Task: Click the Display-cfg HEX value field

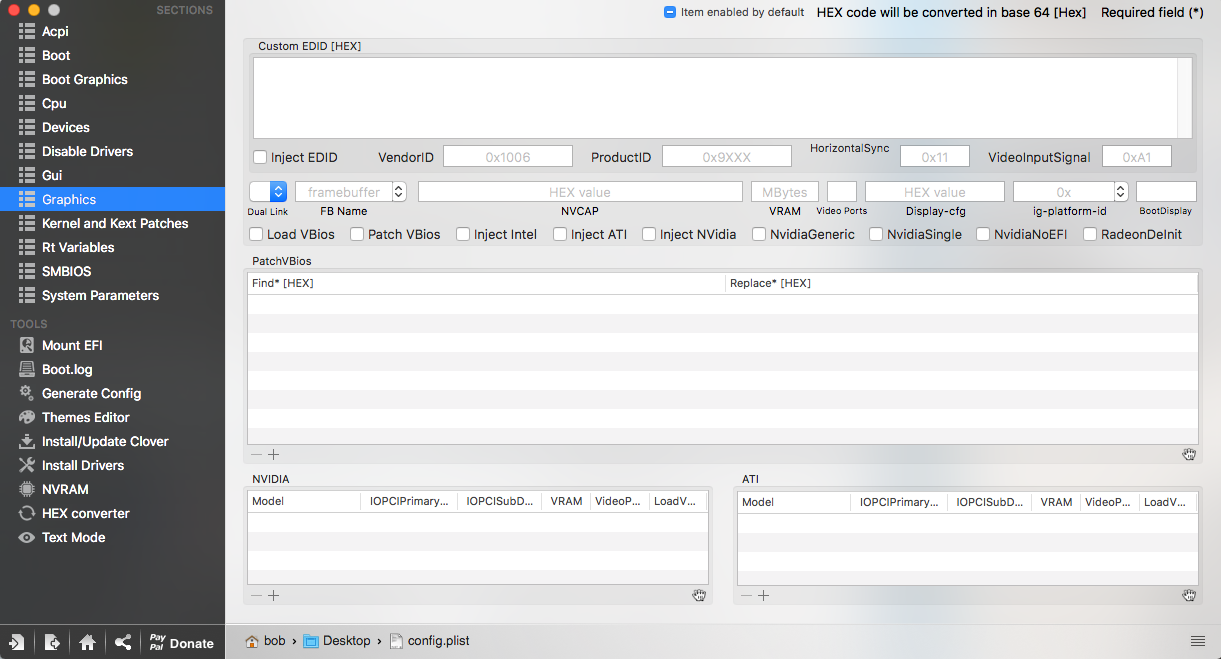Action: (935, 191)
